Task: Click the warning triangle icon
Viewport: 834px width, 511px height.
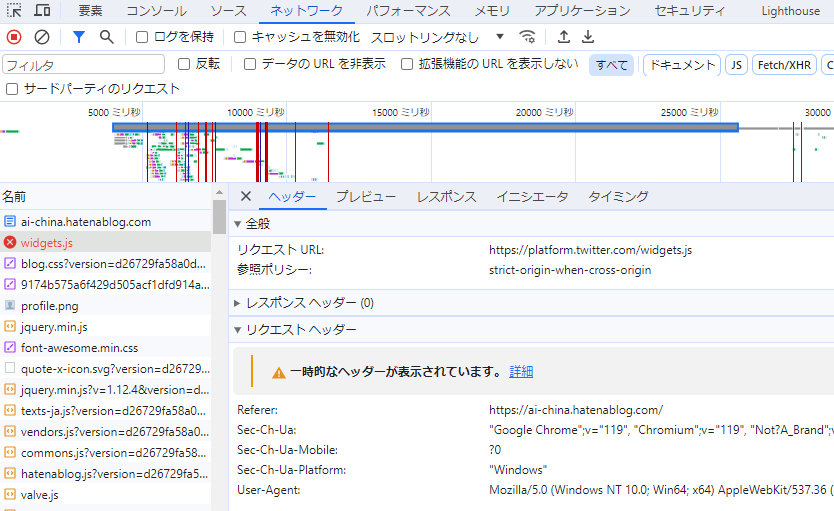Action: click(278, 372)
